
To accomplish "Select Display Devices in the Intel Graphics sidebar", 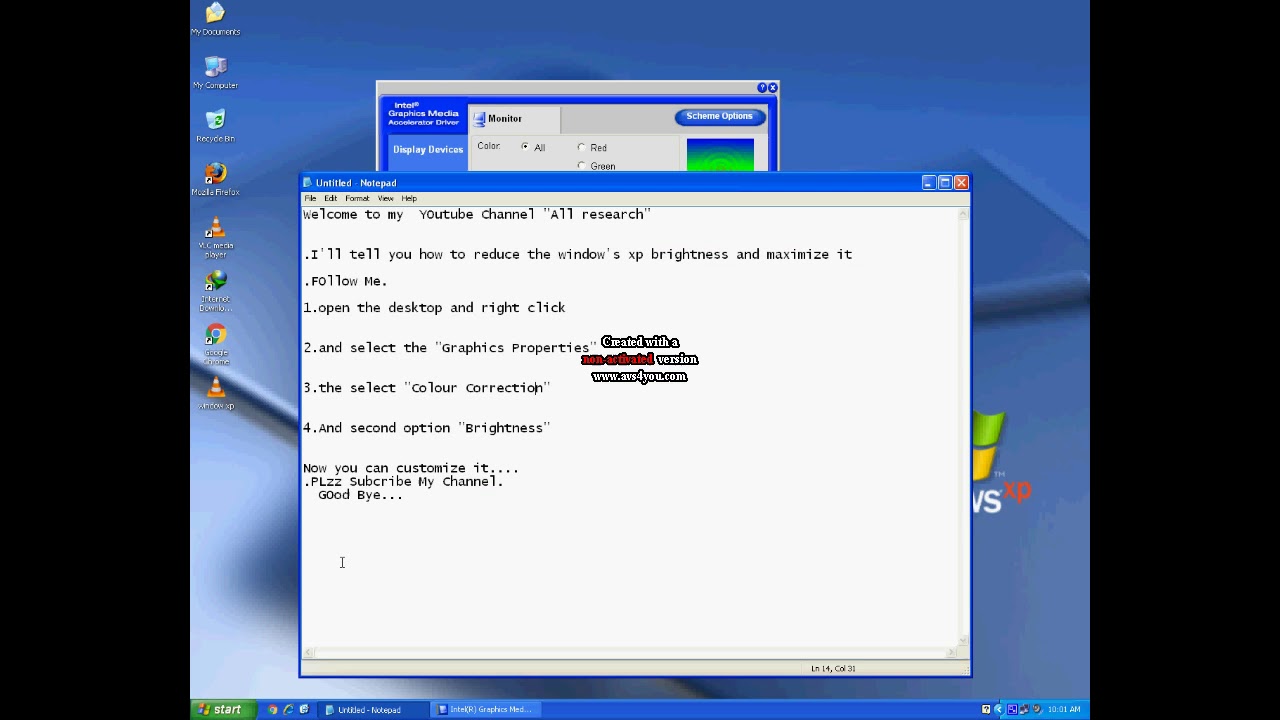I will click(428, 149).
